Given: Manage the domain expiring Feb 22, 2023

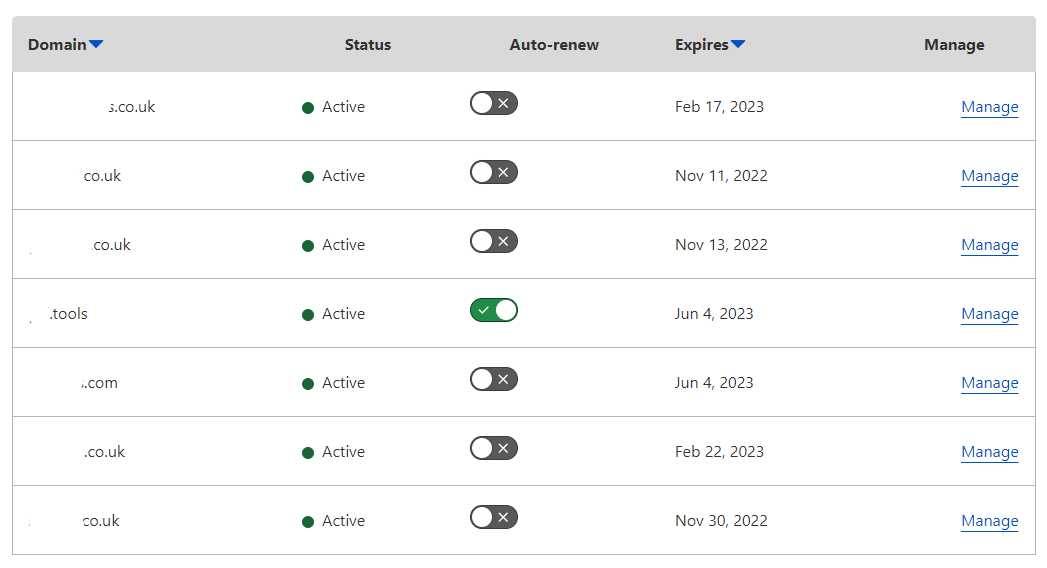Looking at the screenshot, I should [989, 452].
